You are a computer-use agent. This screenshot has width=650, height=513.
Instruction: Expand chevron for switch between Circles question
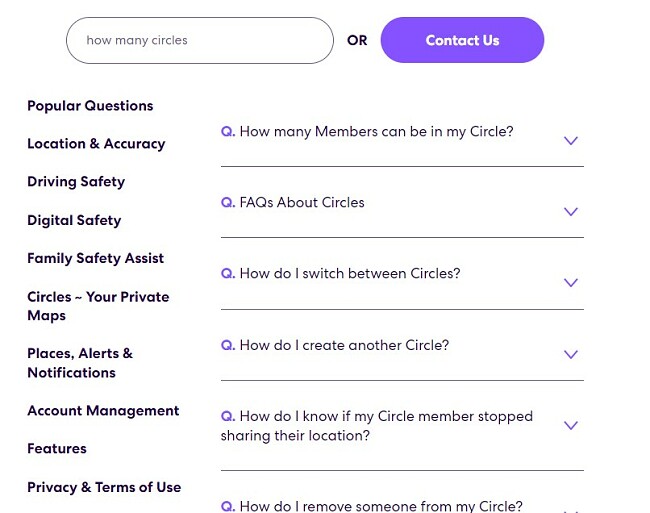click(x=571, y=283)
